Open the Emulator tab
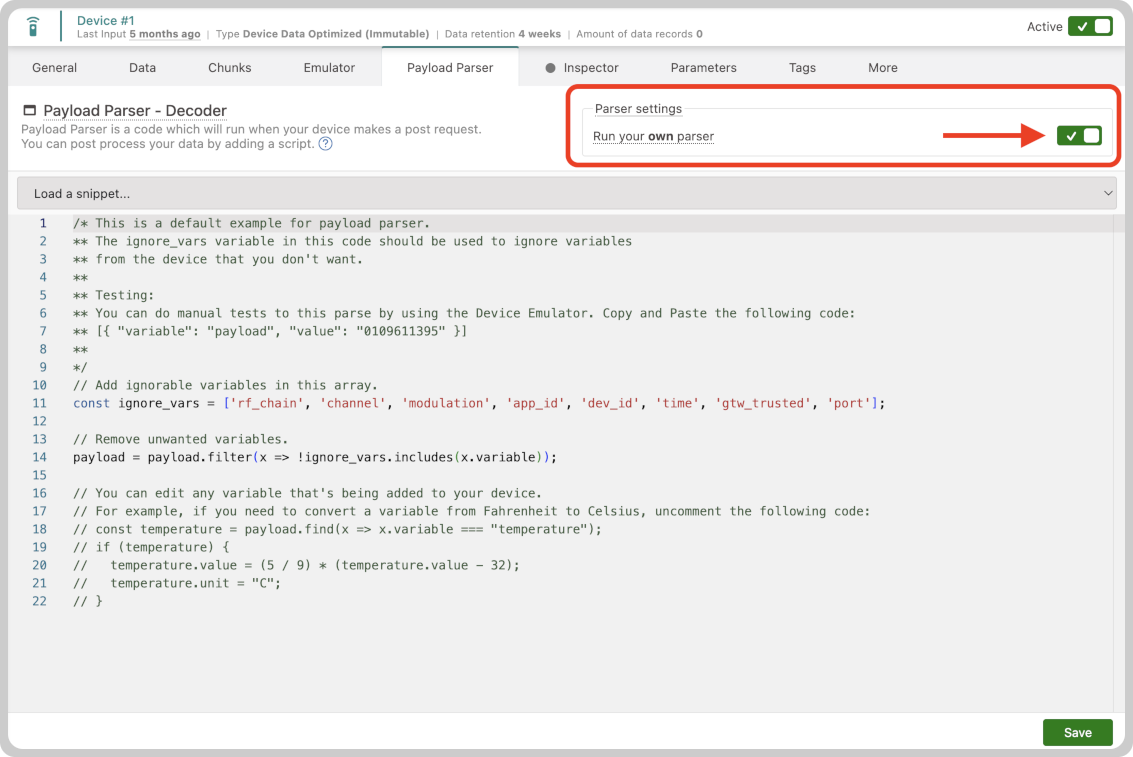The width and height of the screenshot is (1133, 757). click(x=329, y=67)
